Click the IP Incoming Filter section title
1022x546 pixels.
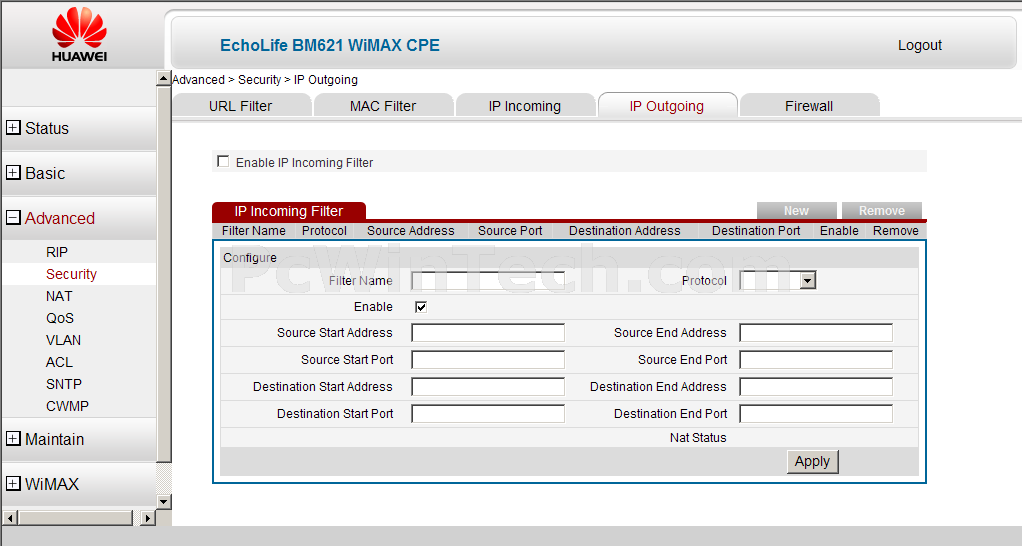point(289,211)
